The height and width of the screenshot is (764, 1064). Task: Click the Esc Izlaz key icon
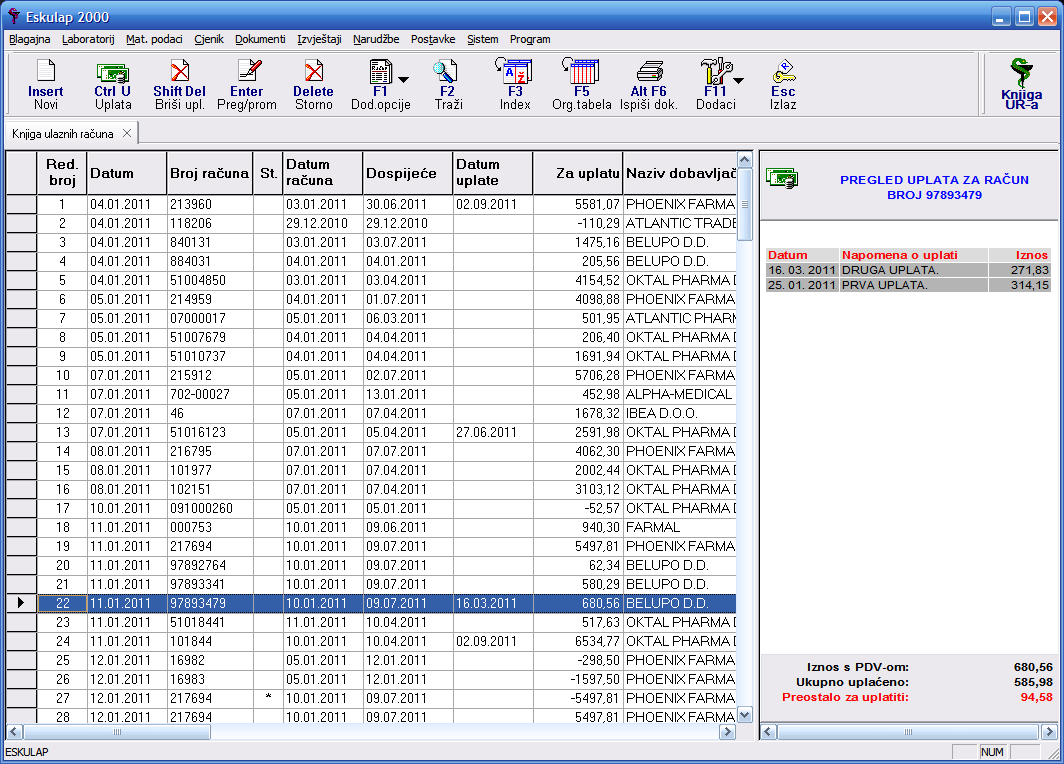click(x=784, y=71)
